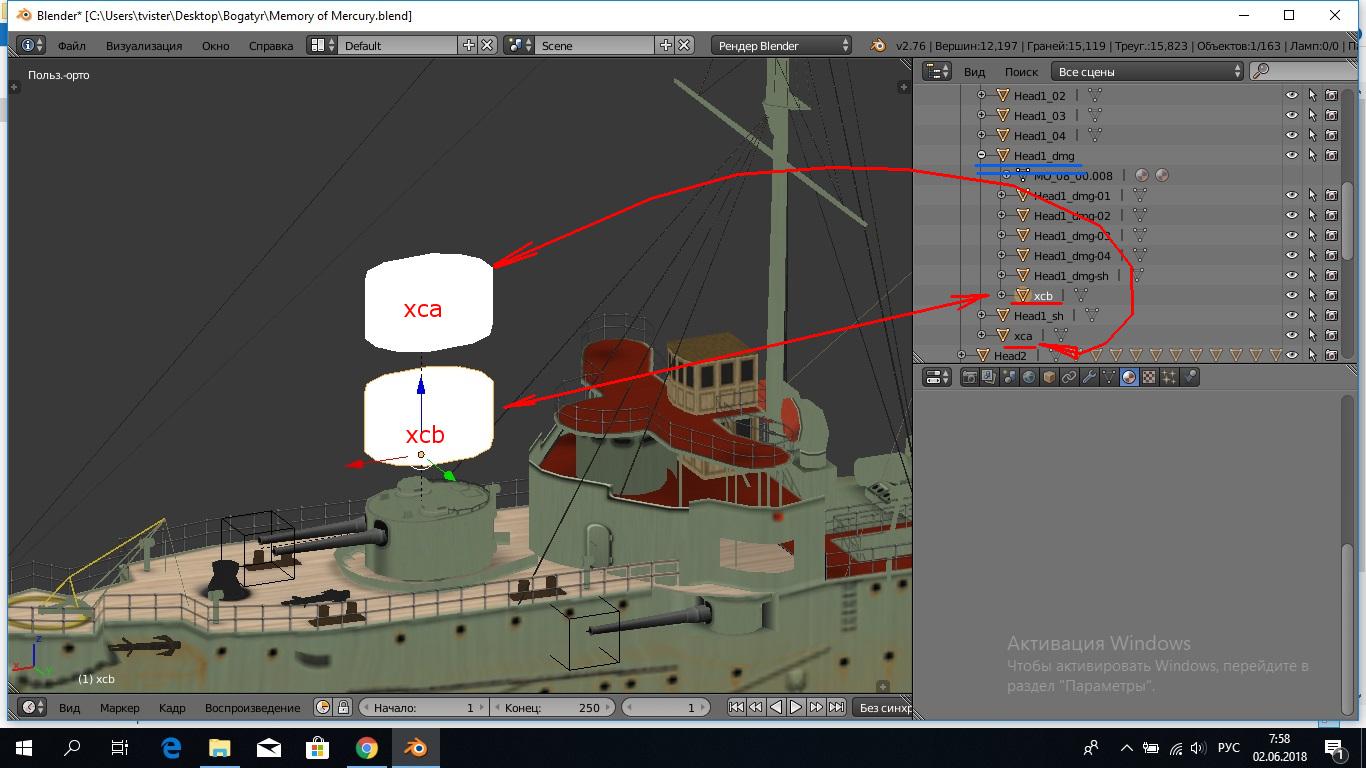Open the Constraints chain-link icon tab
The width and height of the screenshot is (1366, 768).
[1069, 377]
